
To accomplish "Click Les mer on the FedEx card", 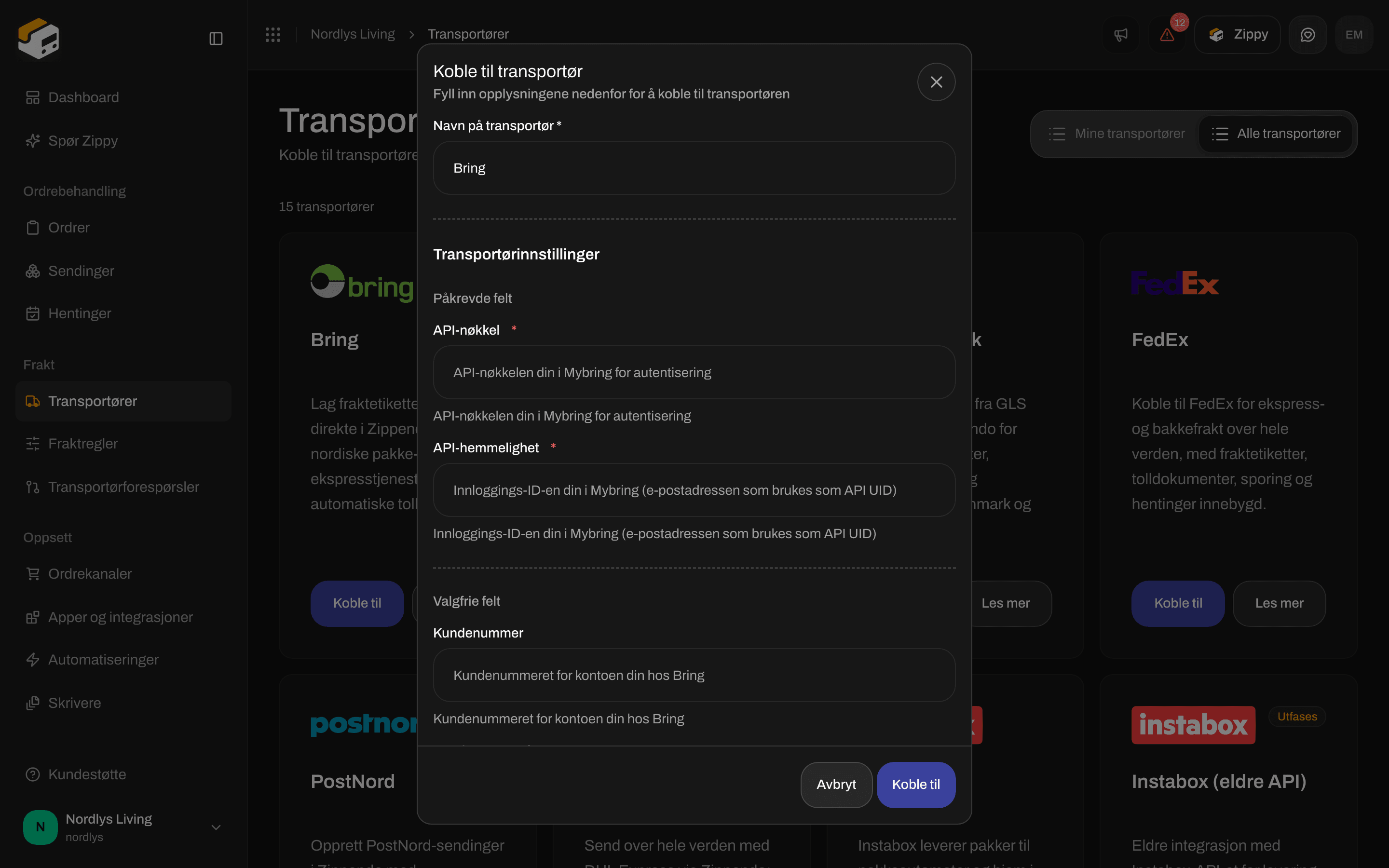I will pos(1279,603).
